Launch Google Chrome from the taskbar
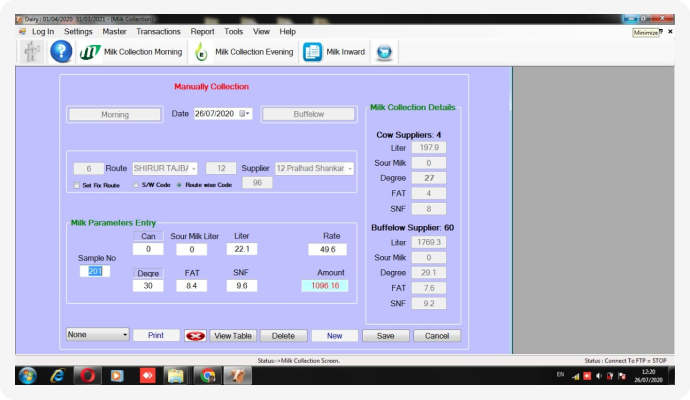The height and width of the screenshot is (400, 690). (x=207, y=376)
